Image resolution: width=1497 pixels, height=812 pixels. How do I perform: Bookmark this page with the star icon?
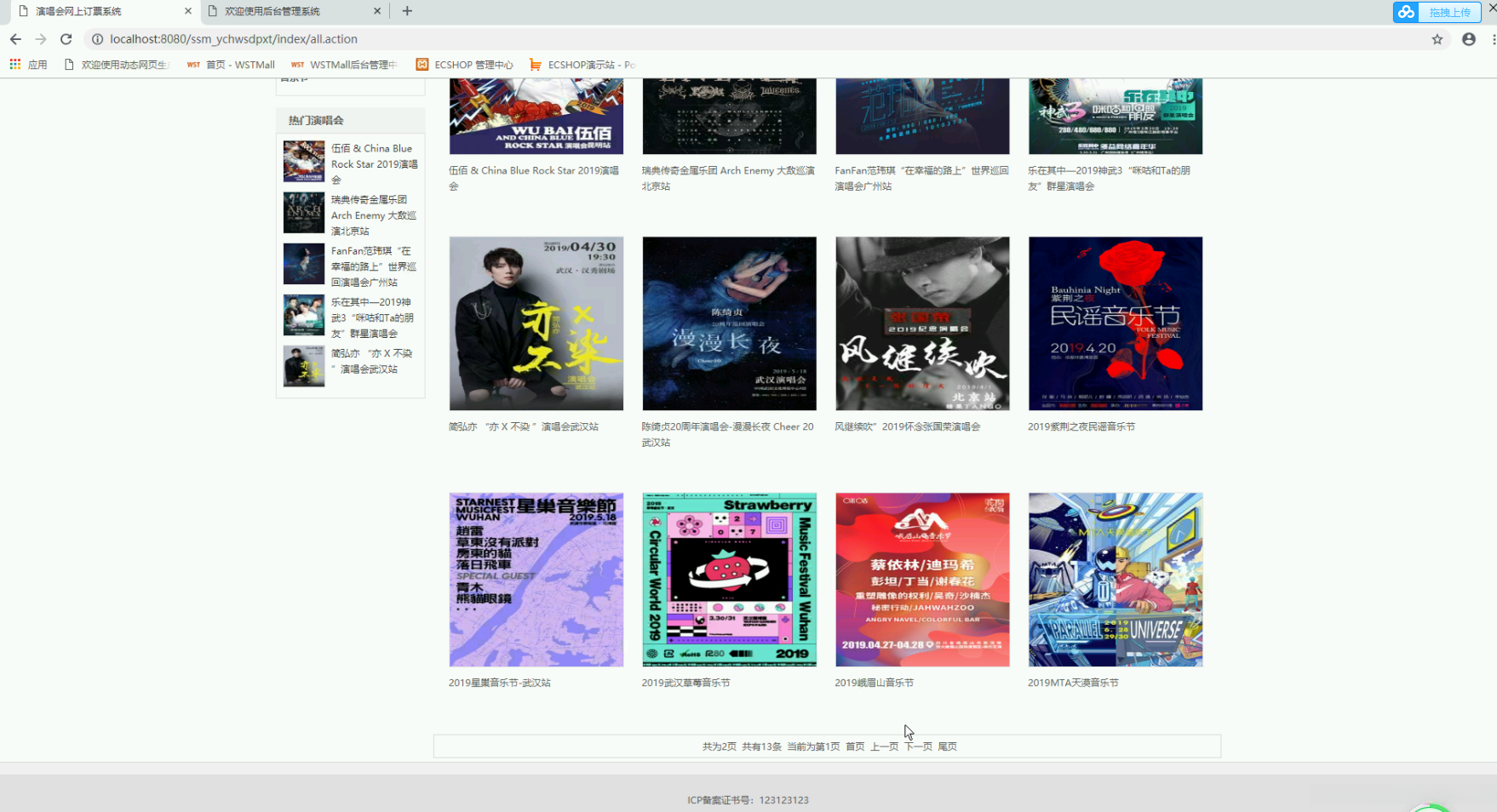click(x=1437, y=39)
